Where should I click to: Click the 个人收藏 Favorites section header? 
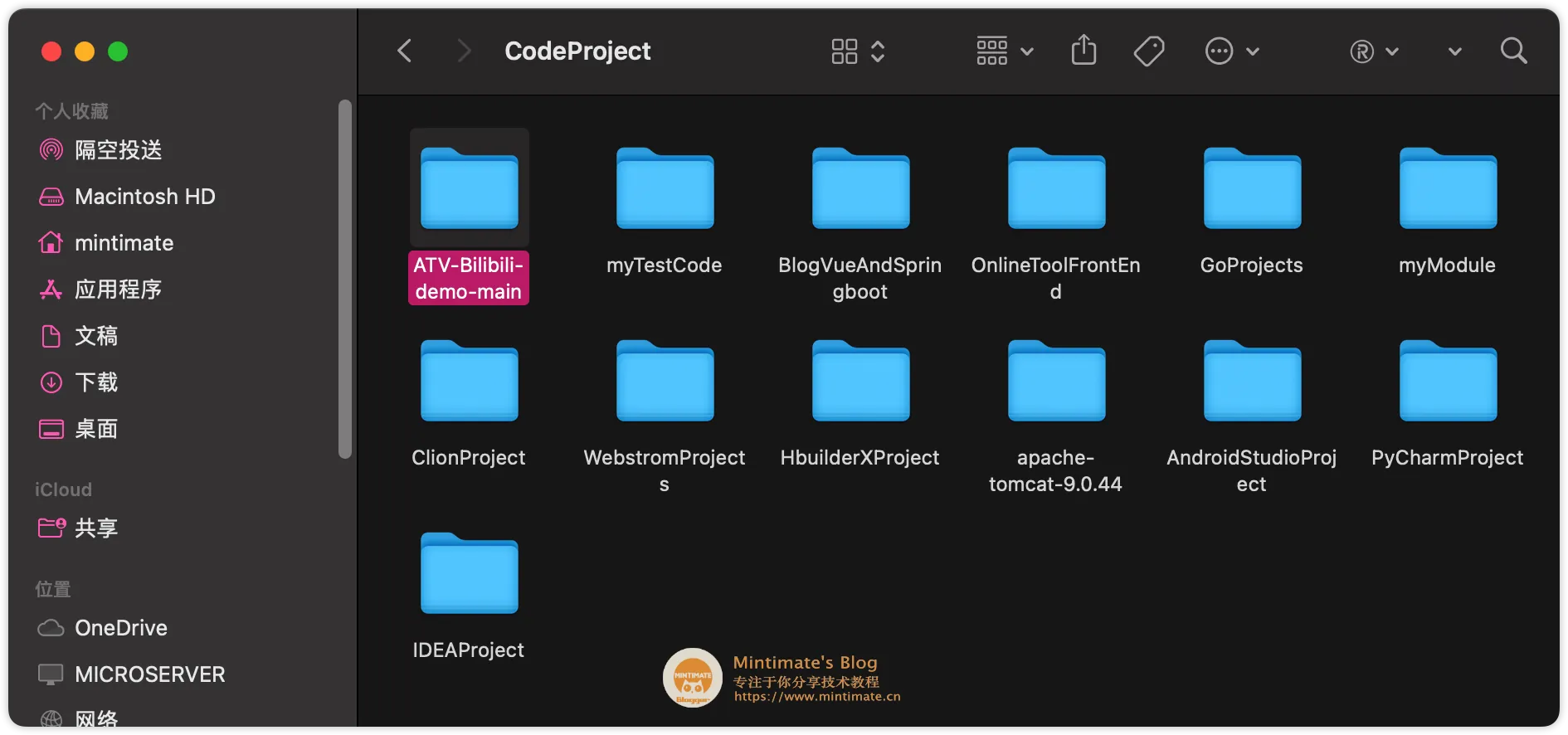[x=71, y=110]
